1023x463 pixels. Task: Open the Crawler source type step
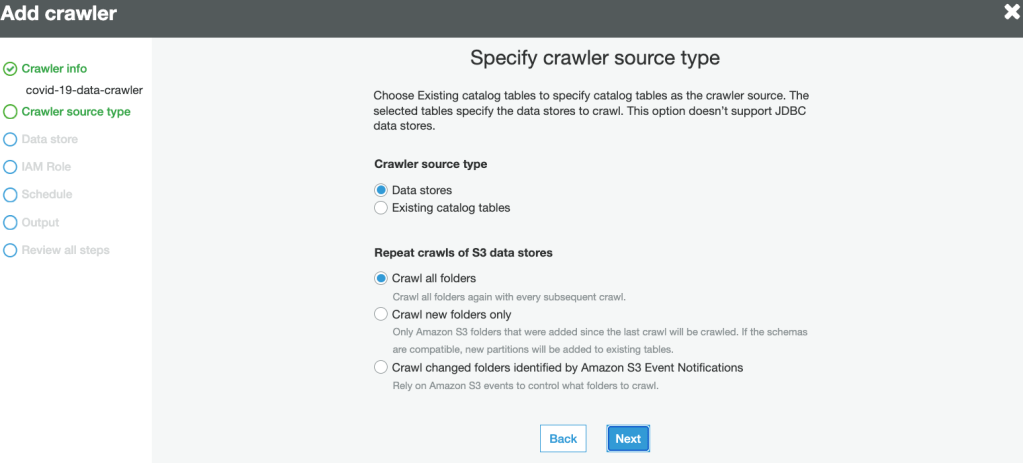pos(76,112)
